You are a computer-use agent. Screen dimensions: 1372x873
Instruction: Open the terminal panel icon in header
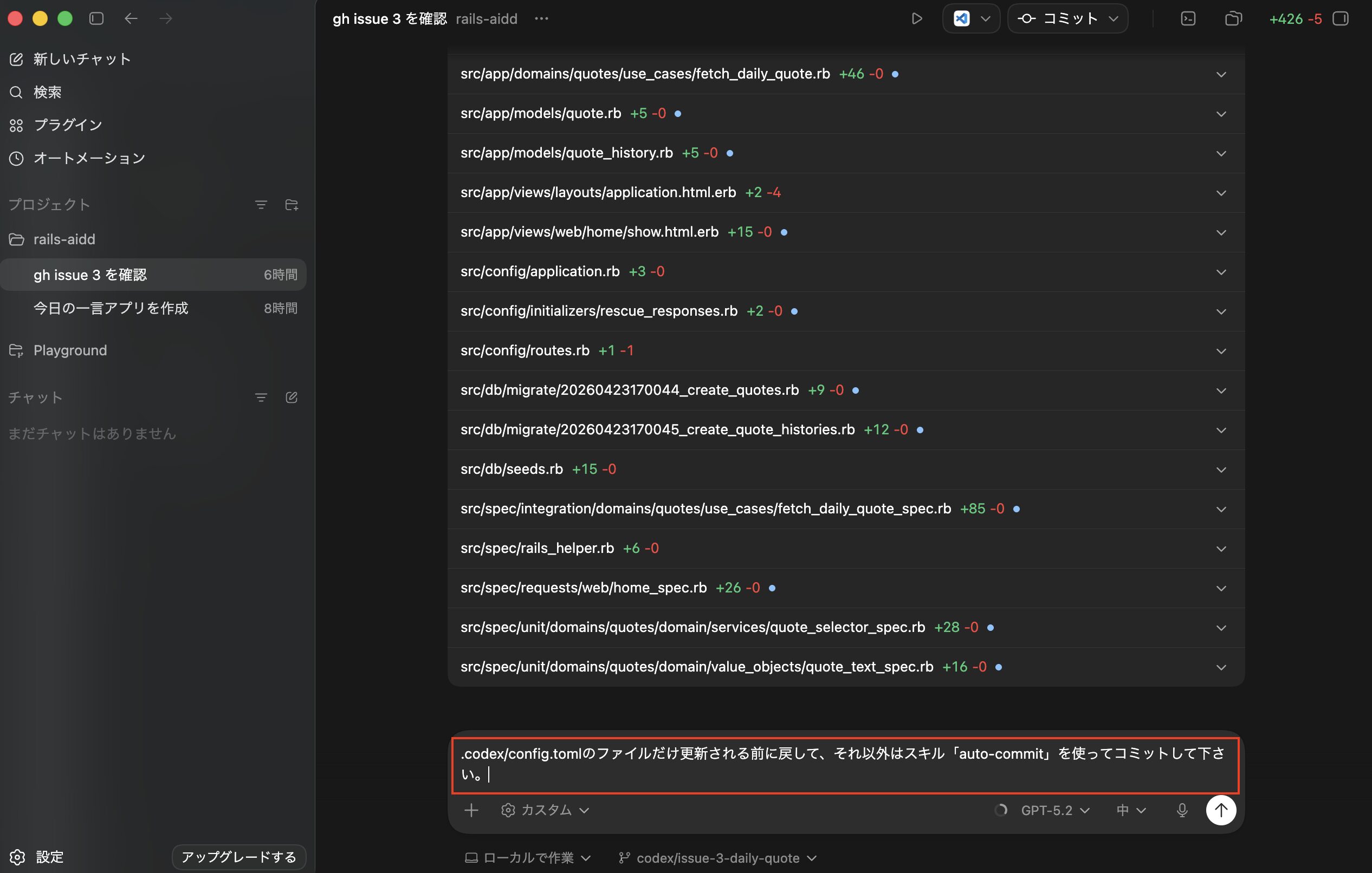point(1188,19)
